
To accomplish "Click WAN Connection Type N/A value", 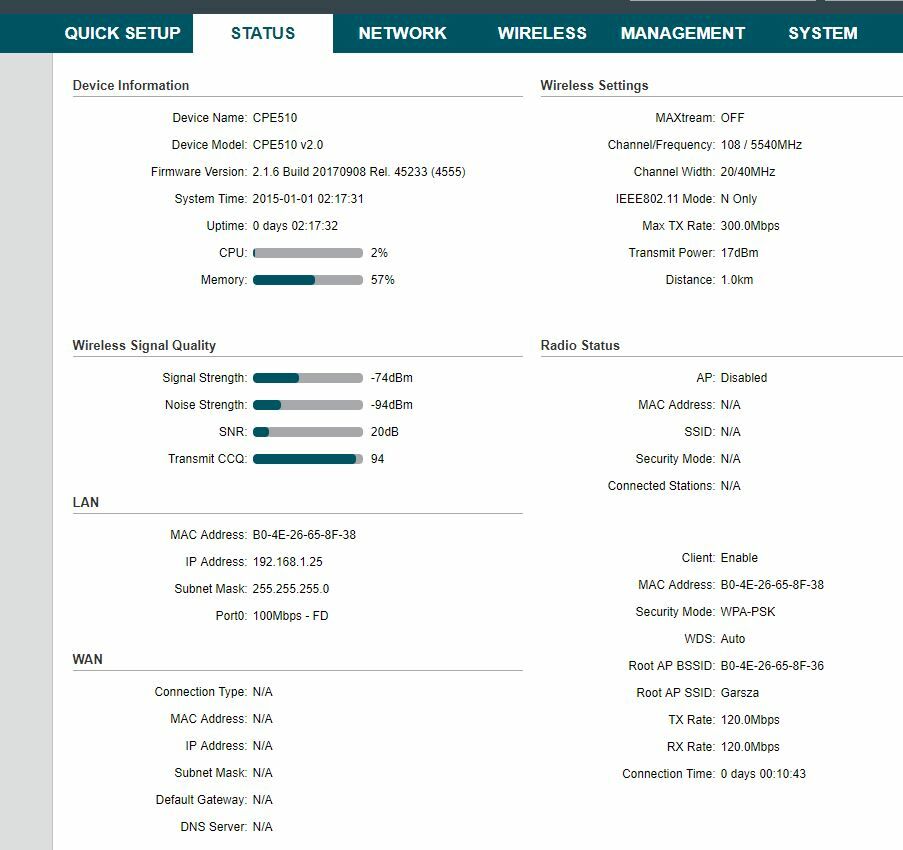I will [x=263, y=692].
